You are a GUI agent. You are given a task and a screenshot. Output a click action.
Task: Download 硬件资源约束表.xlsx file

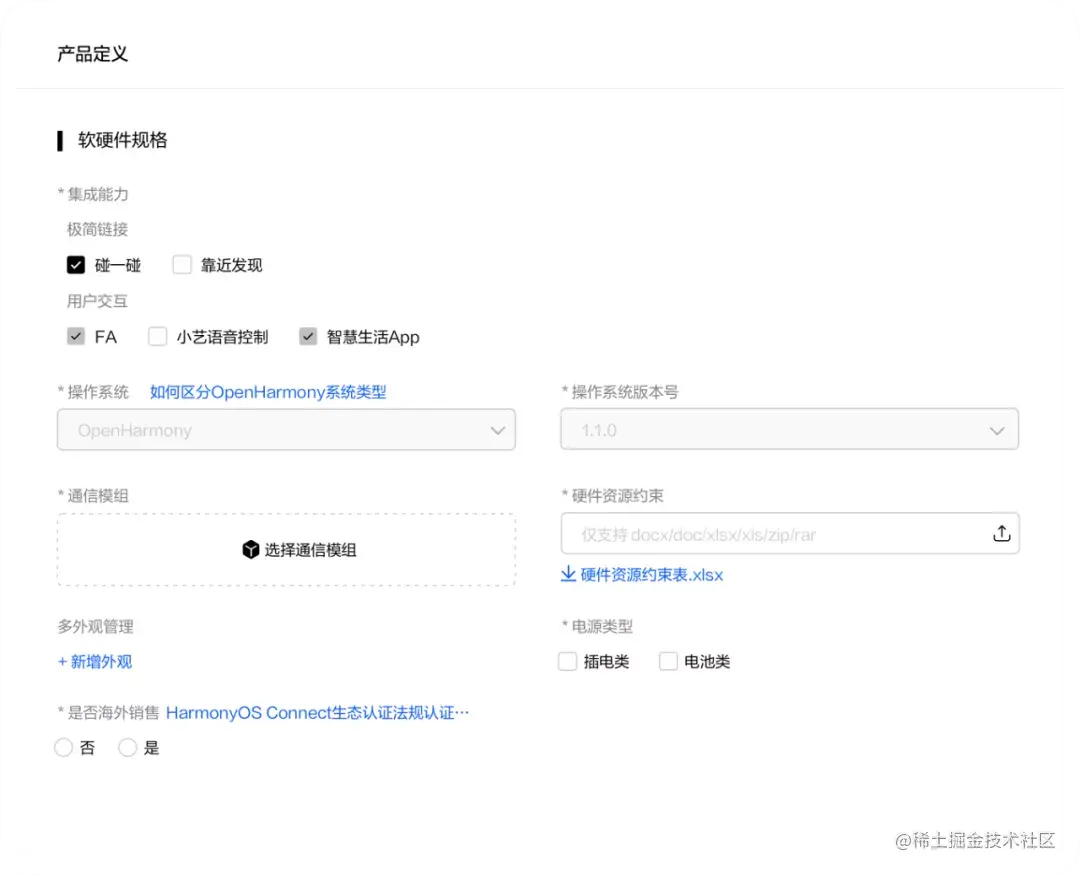click(652, 575)
